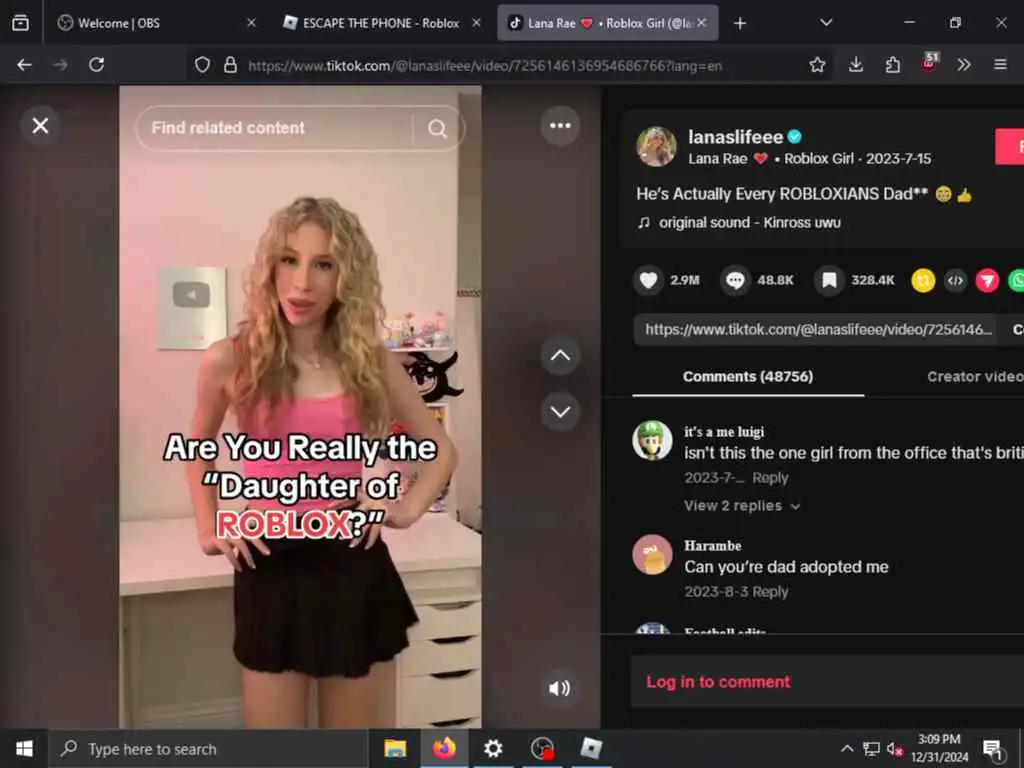Viewport: 1024px width, 768px height.
Task: Click the red extension icon with 51 badge
Action: tap(929, 62)
